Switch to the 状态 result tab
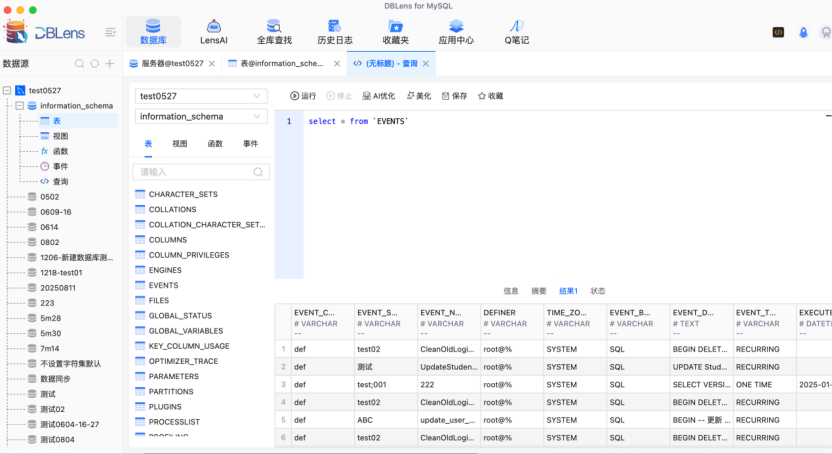Image resolution: width=832 pixels, height=454 pixels. [x=597, y=291]
